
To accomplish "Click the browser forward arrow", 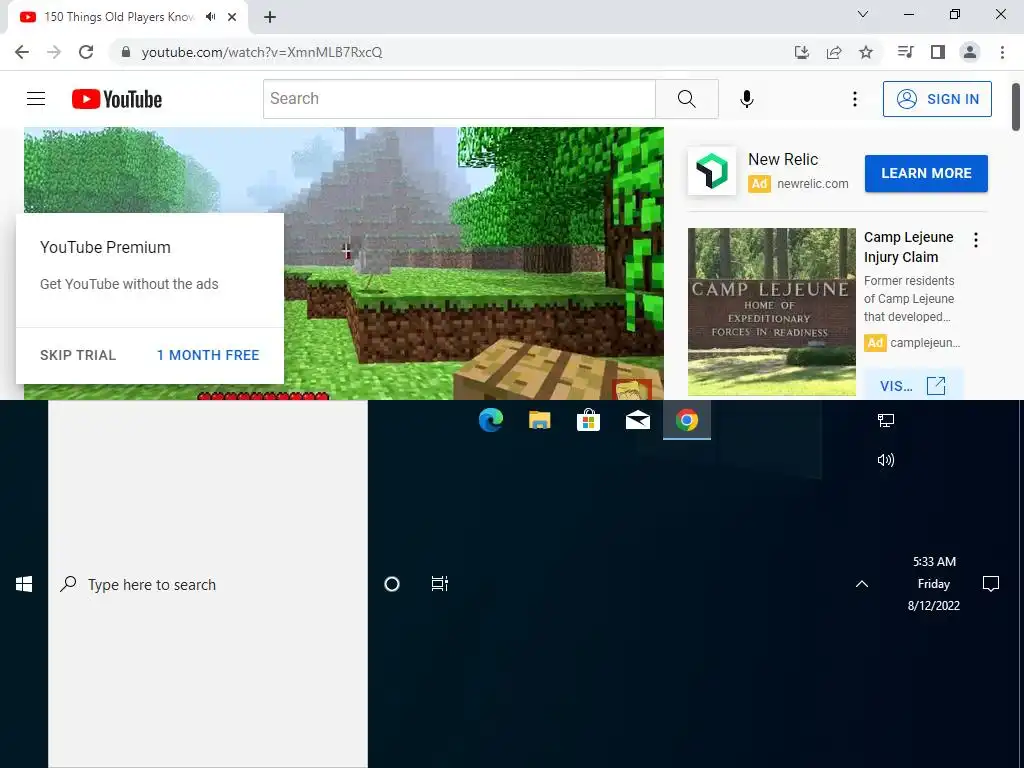I will point(54,52).
